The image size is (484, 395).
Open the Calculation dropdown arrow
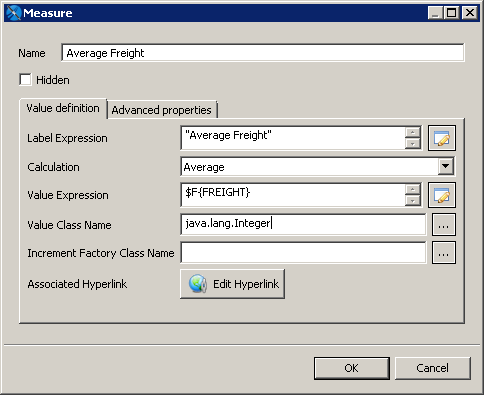[x=446, y=166]
